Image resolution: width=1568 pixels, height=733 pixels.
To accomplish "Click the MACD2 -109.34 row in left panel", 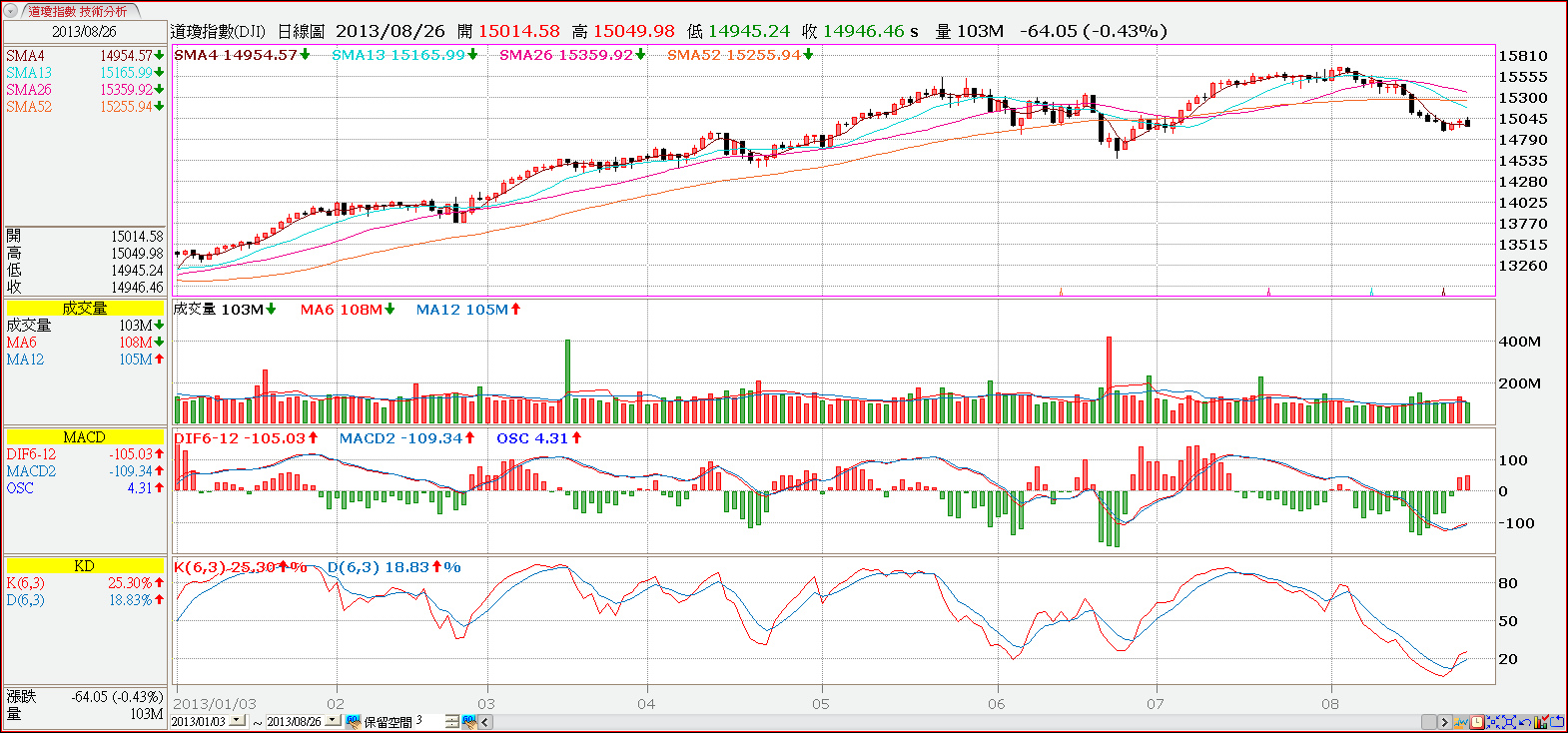I will [84, 471].
